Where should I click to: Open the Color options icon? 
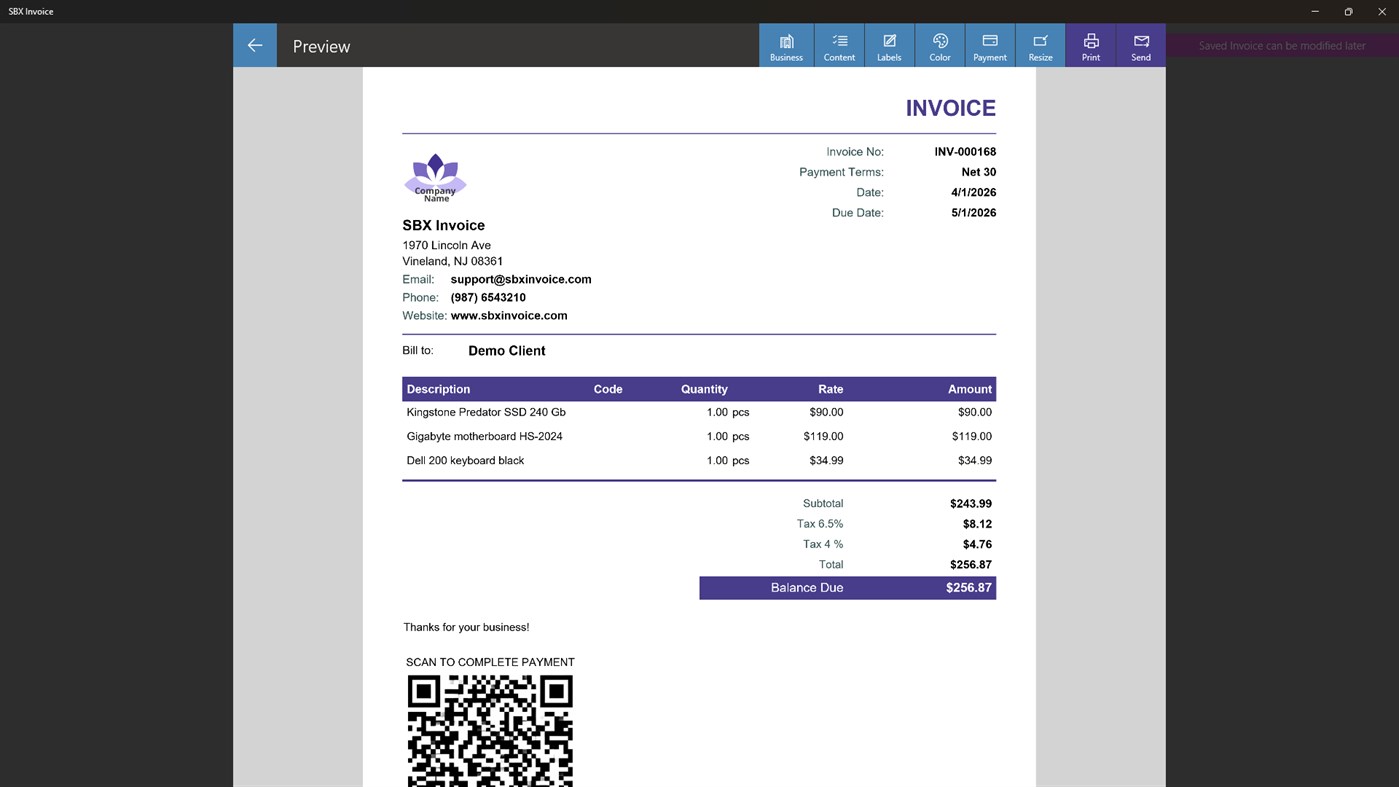(x=939, y=44)
